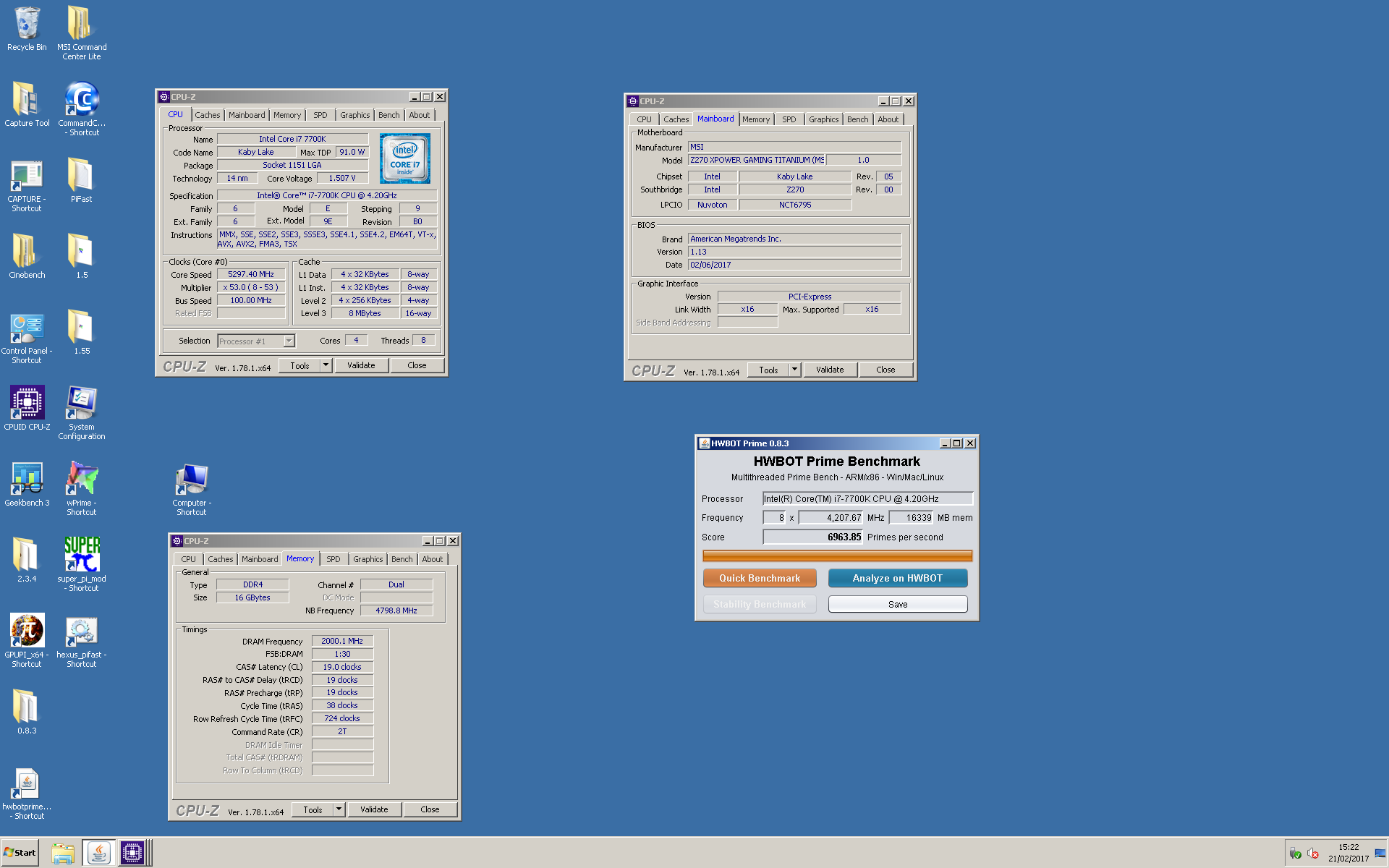Click HWBOT Prime orange progress bar
The height and width of the screenshot is (868, 1389).
pos(837,556)
